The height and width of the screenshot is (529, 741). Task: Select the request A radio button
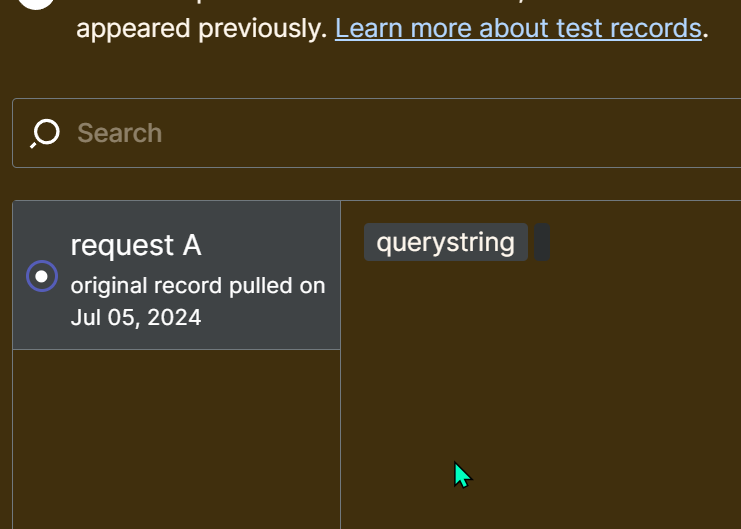(42, 276)
